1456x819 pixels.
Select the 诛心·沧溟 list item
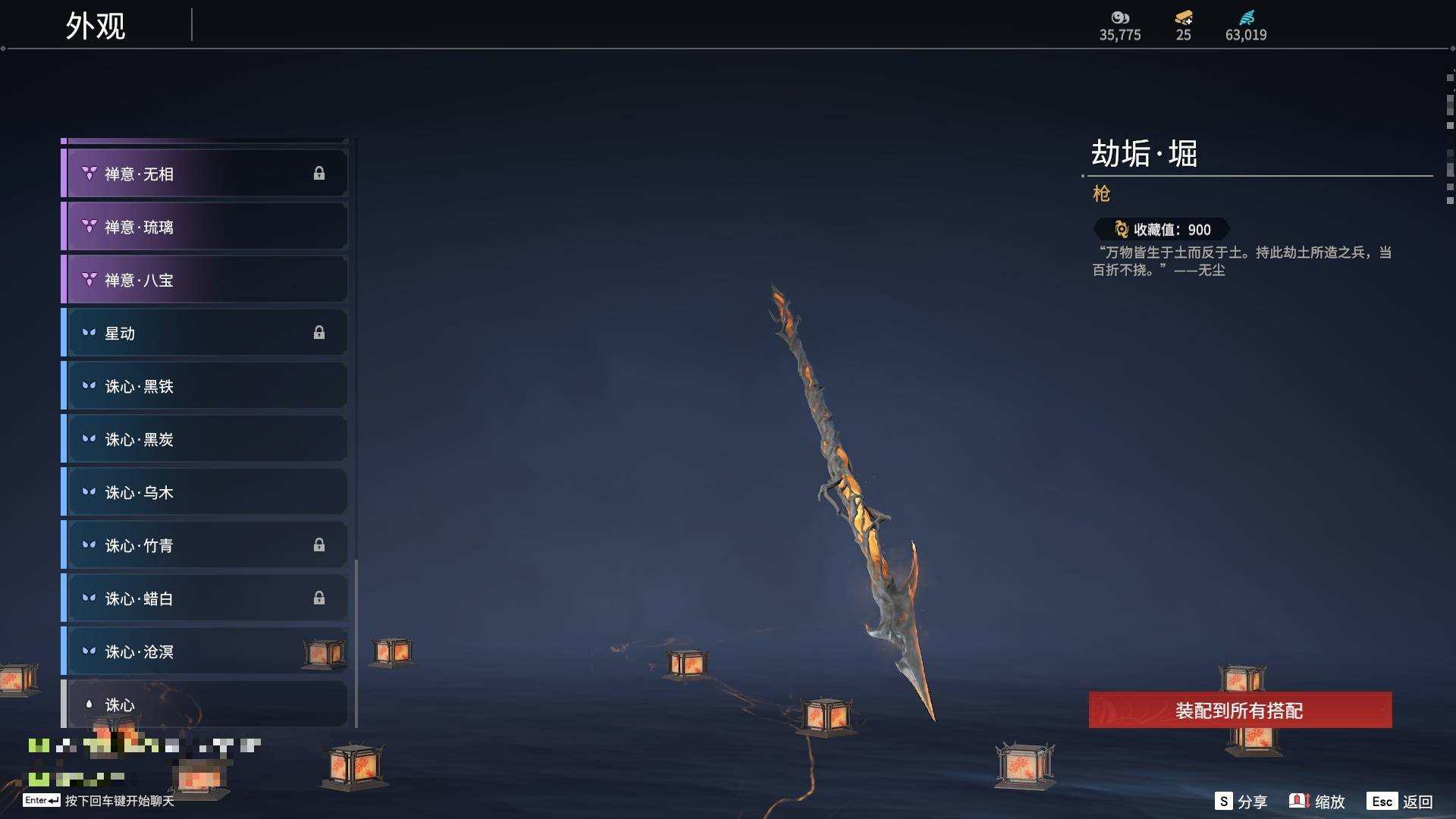205,651
